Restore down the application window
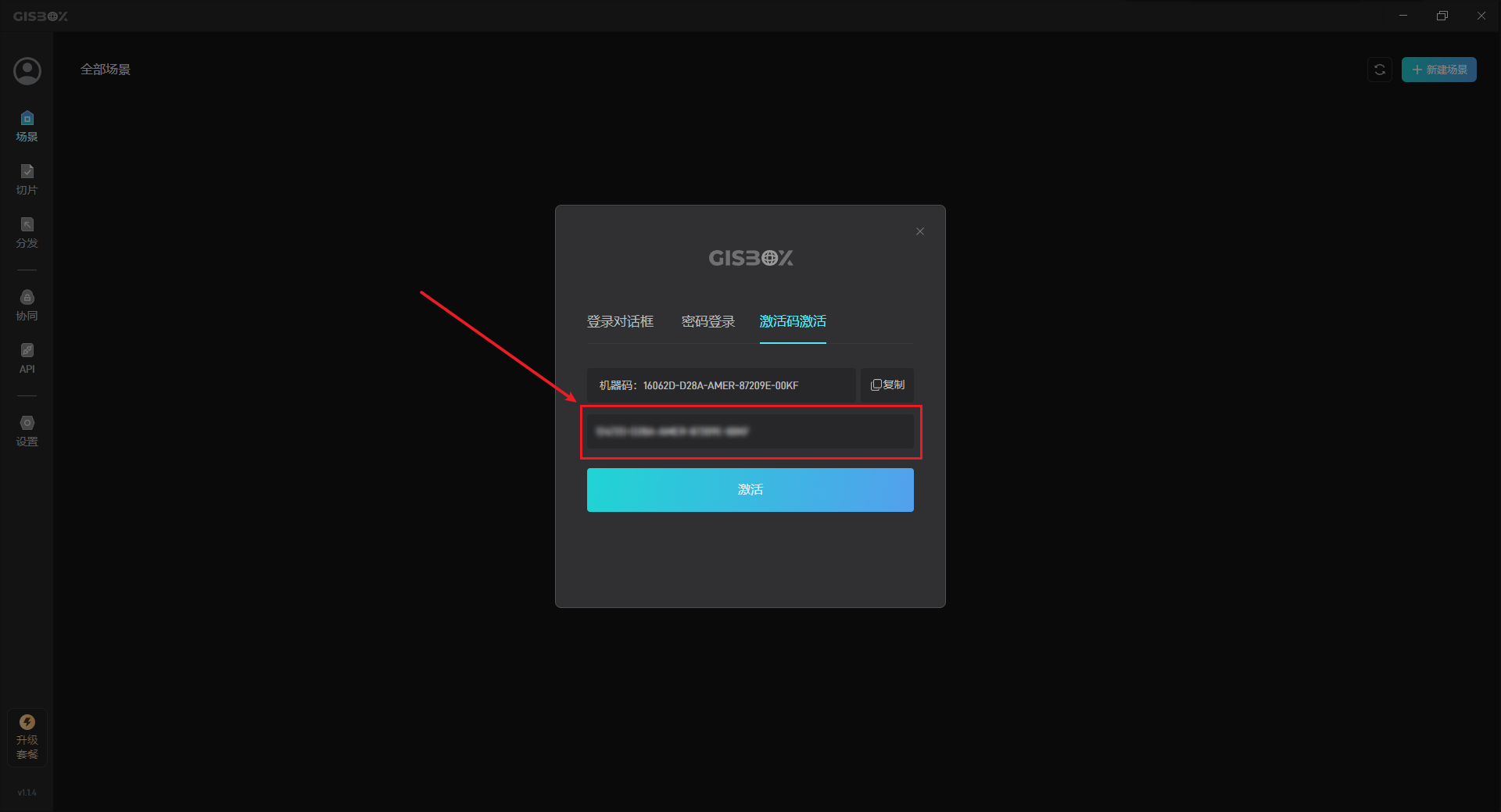Screen dimensions: 1501x812 tap(1442, 16)
